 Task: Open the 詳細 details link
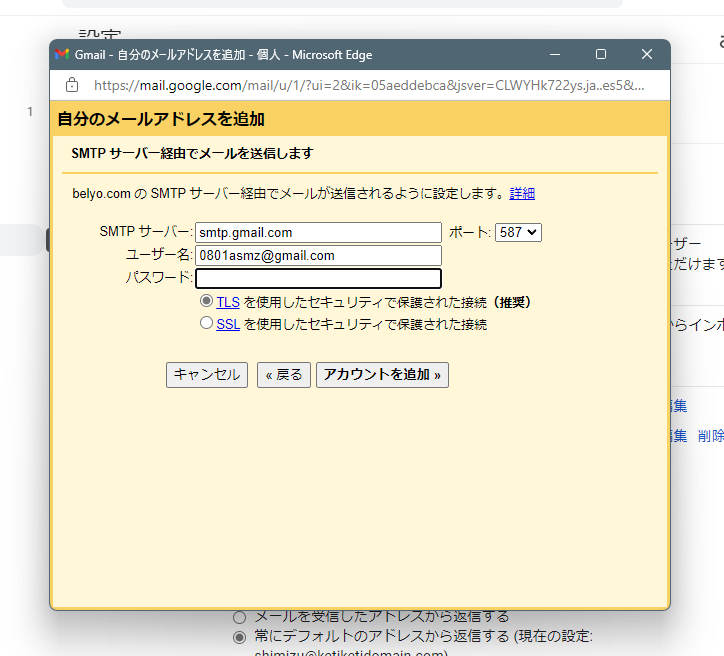tap(522, 193)
